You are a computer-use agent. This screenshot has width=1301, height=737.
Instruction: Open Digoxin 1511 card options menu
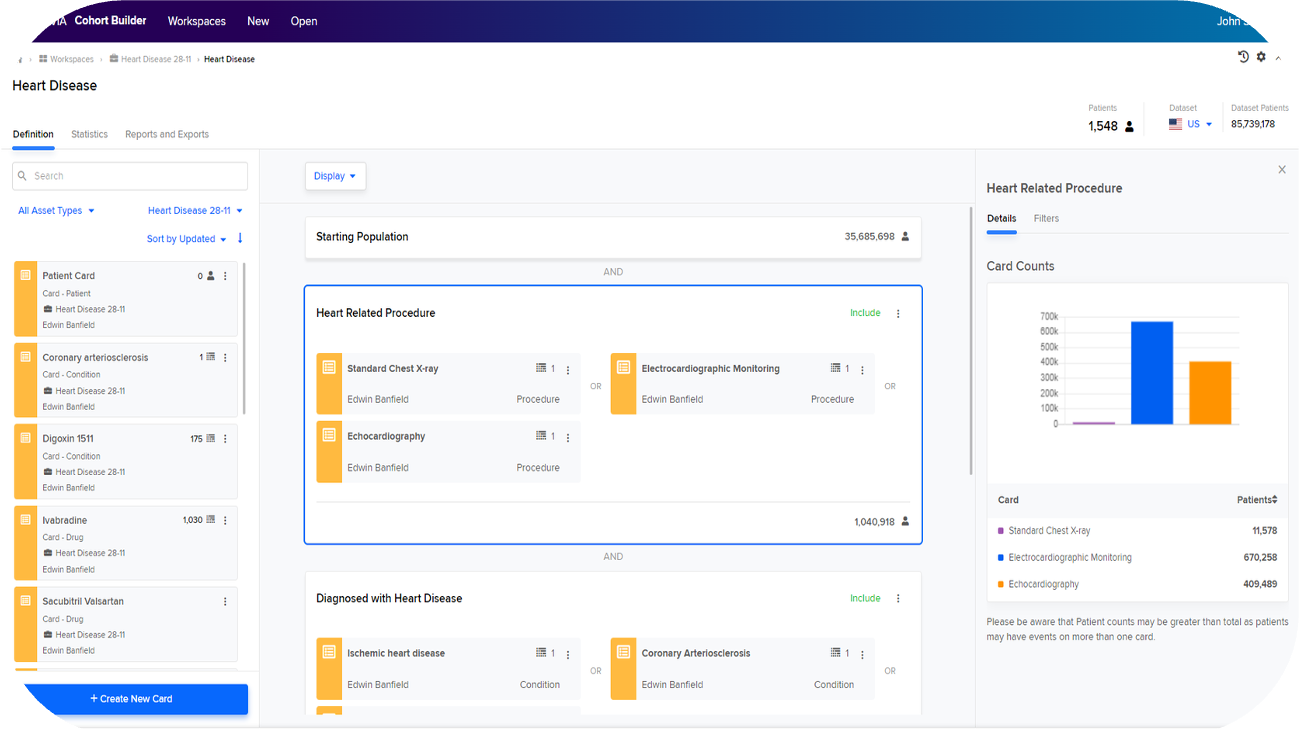point(225,439)
